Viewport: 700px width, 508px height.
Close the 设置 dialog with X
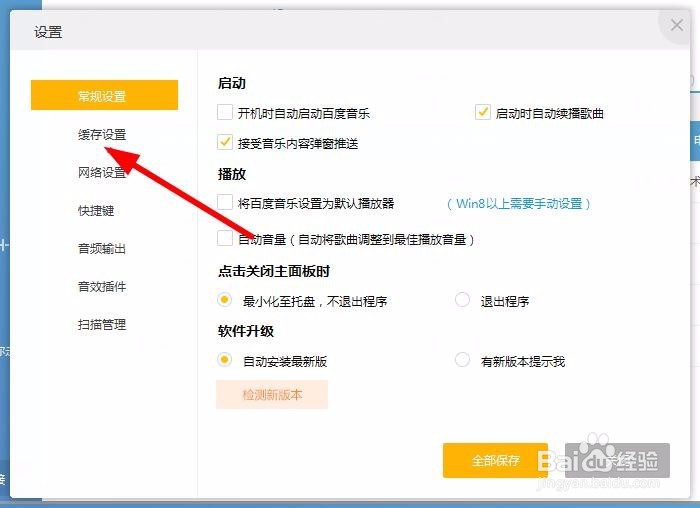coord(676,25)
